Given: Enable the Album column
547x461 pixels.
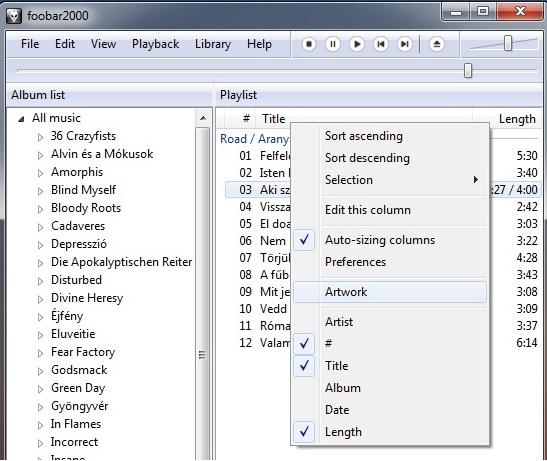Looking at the screenshot, I should pos(390,388).
